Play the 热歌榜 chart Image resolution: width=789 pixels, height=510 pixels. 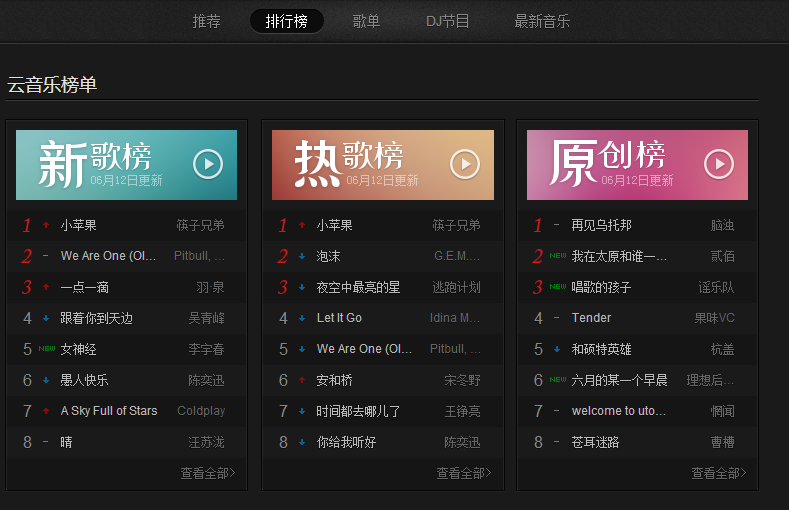point(465,164)
